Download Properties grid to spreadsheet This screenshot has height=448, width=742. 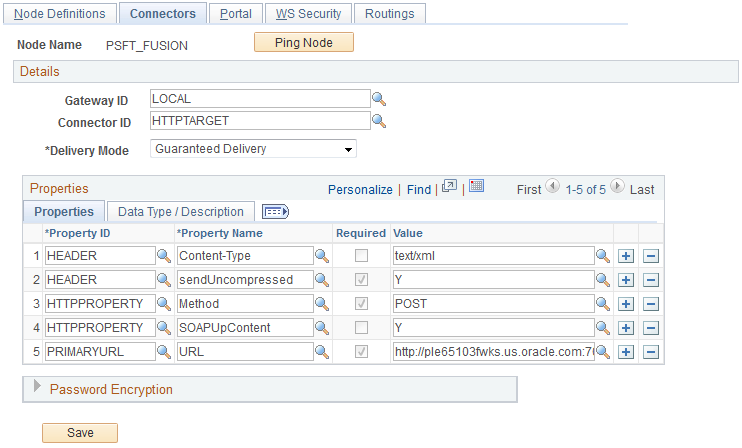[477, 186]
